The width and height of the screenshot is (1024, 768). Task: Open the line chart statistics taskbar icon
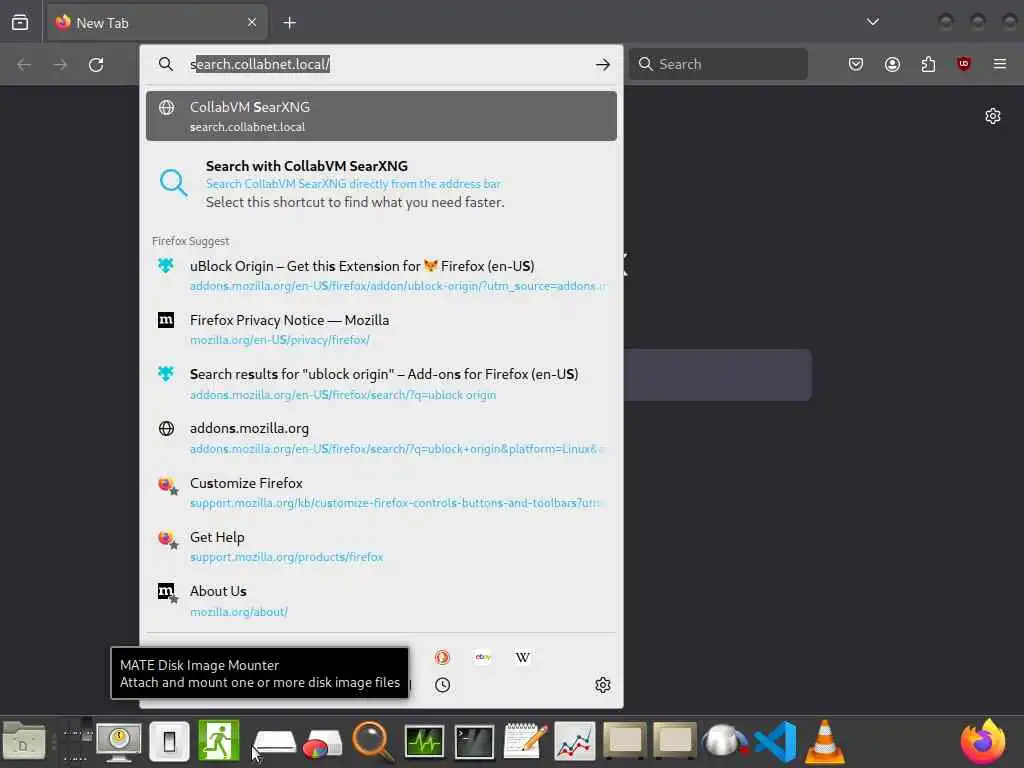tap(575, 741)
